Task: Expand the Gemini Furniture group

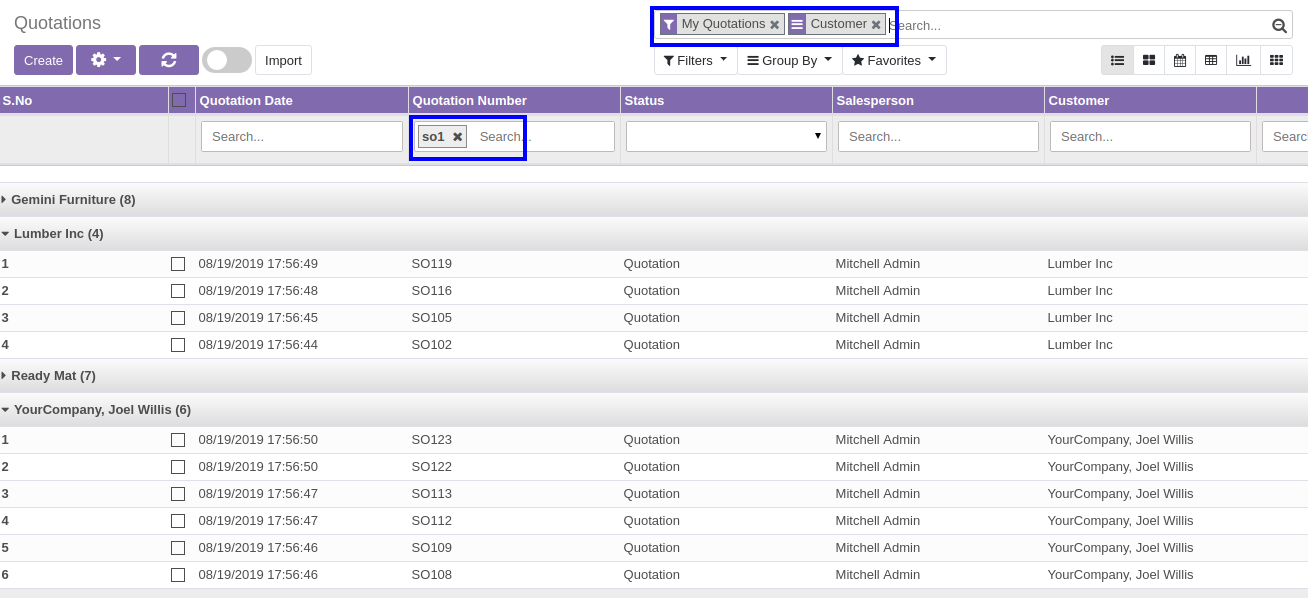Action: tap(68, 200)
